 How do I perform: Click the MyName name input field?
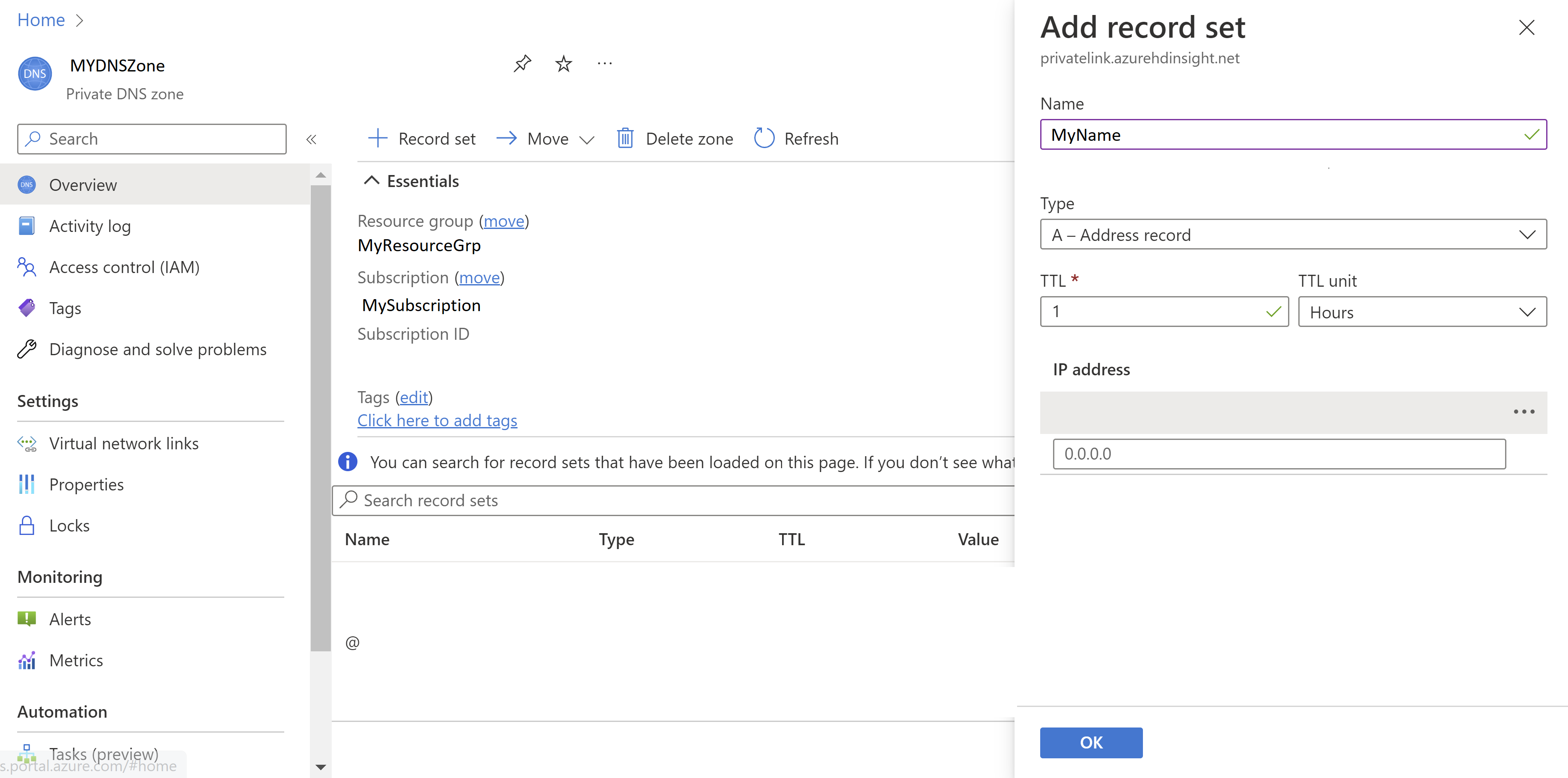pos(1291,134)
